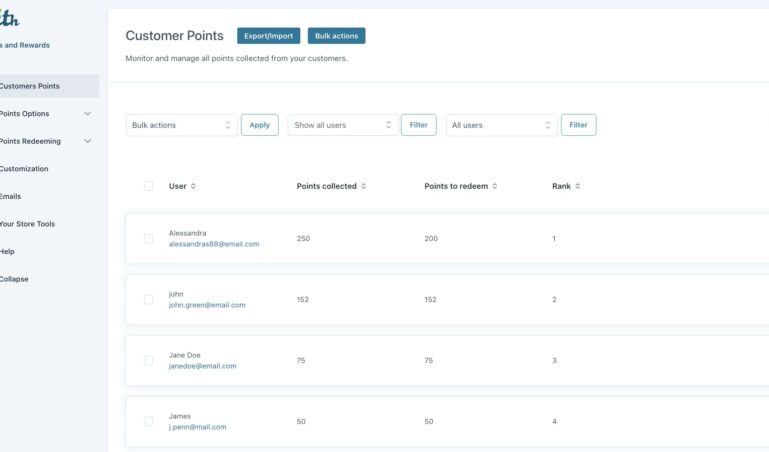This screenshot has height=452, width=769.
Task: Expand Points Redeeming submenu
Action: 87,141
